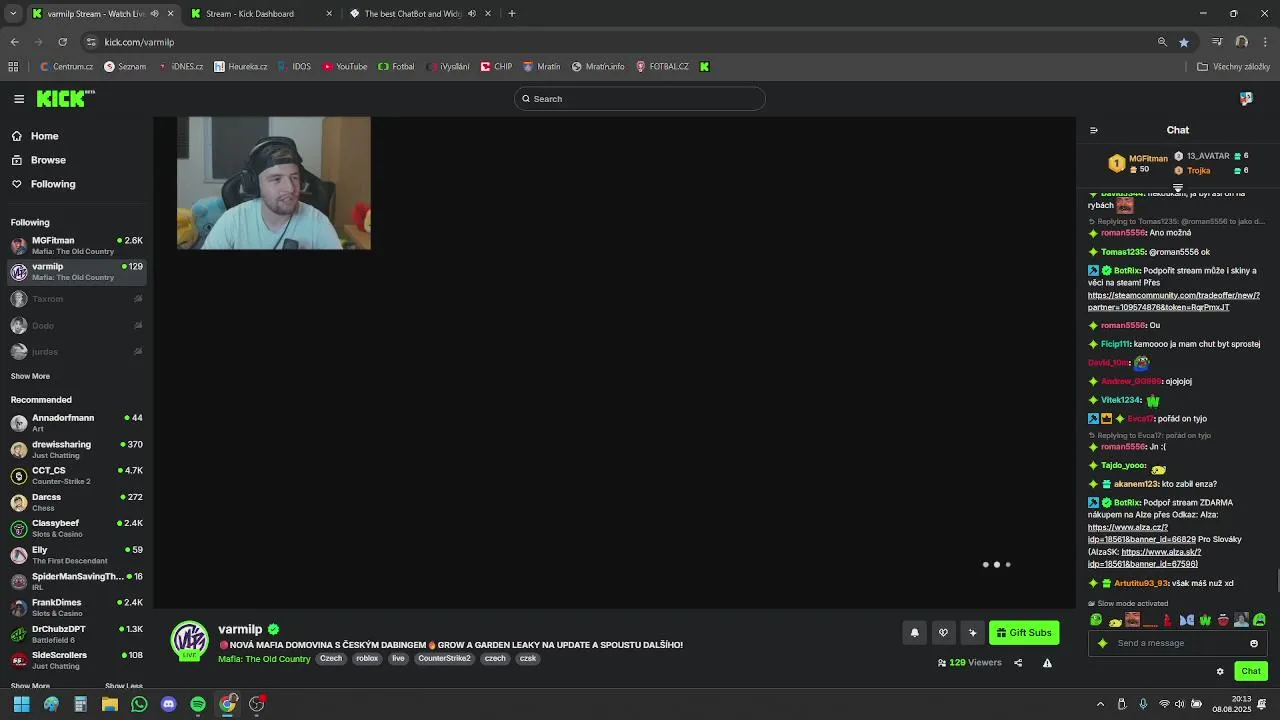Click Mafia: The Old Country category link
The width and height of the screenshot is (1280, 720).
click(x=264, y=659)
